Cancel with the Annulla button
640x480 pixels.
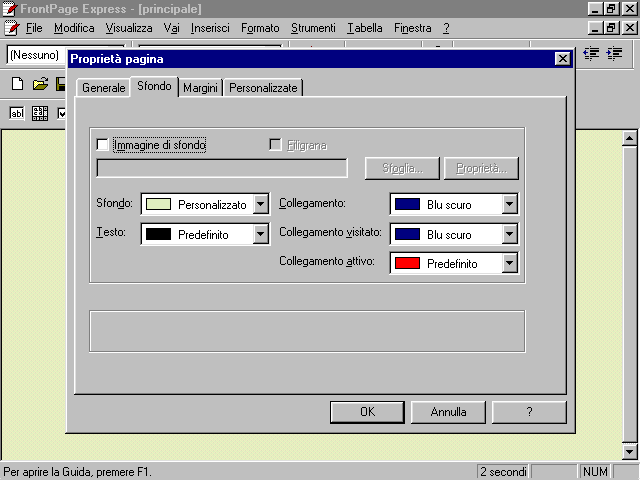point(448,412)
